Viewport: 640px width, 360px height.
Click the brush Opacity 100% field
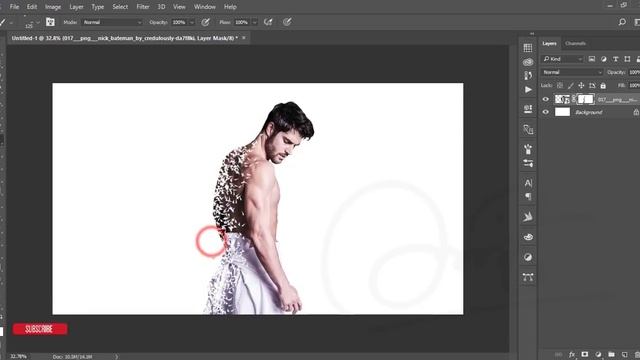(179, 22)
